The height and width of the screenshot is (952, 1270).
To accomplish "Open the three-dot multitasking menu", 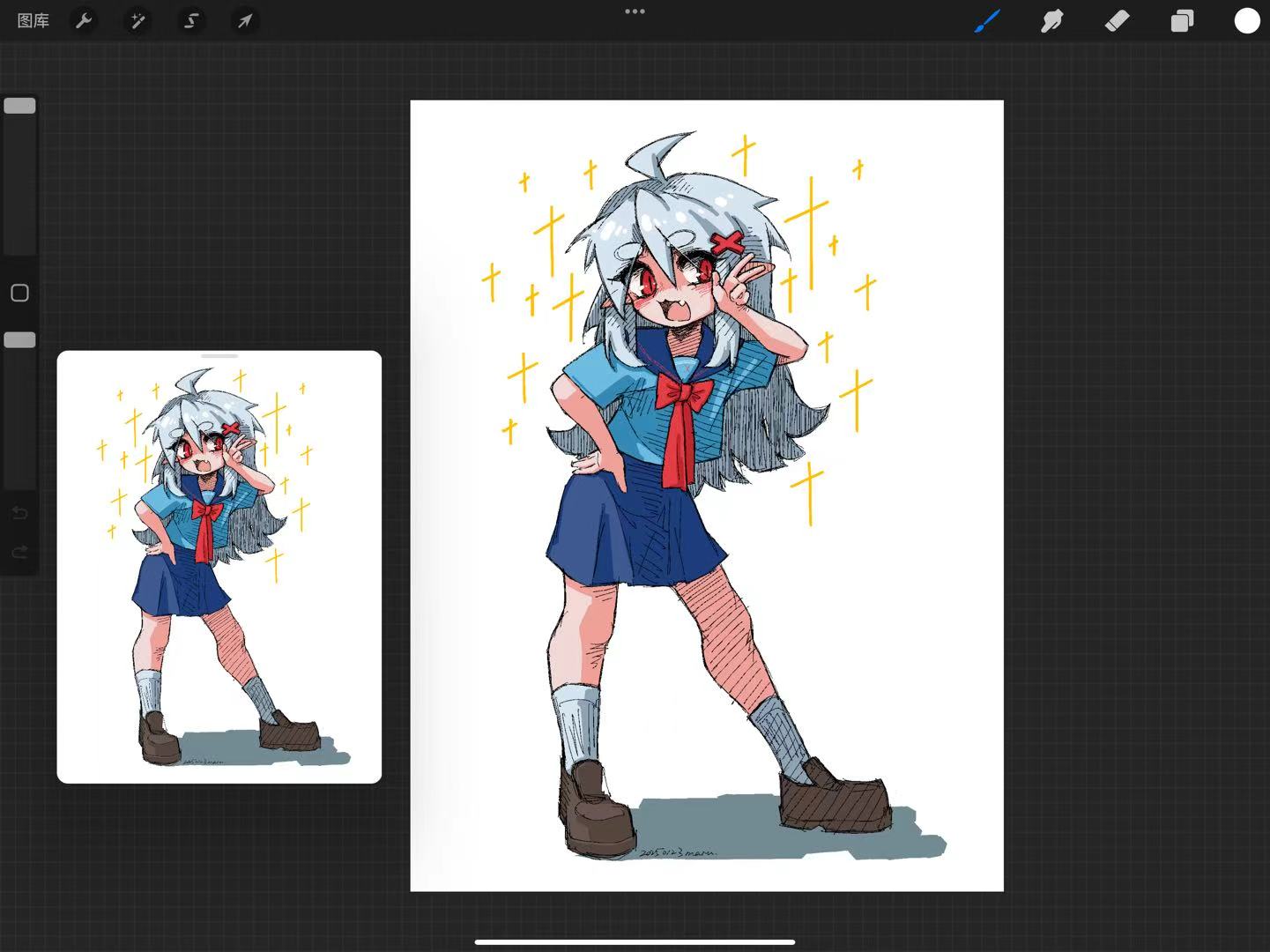I will (635, 11).
